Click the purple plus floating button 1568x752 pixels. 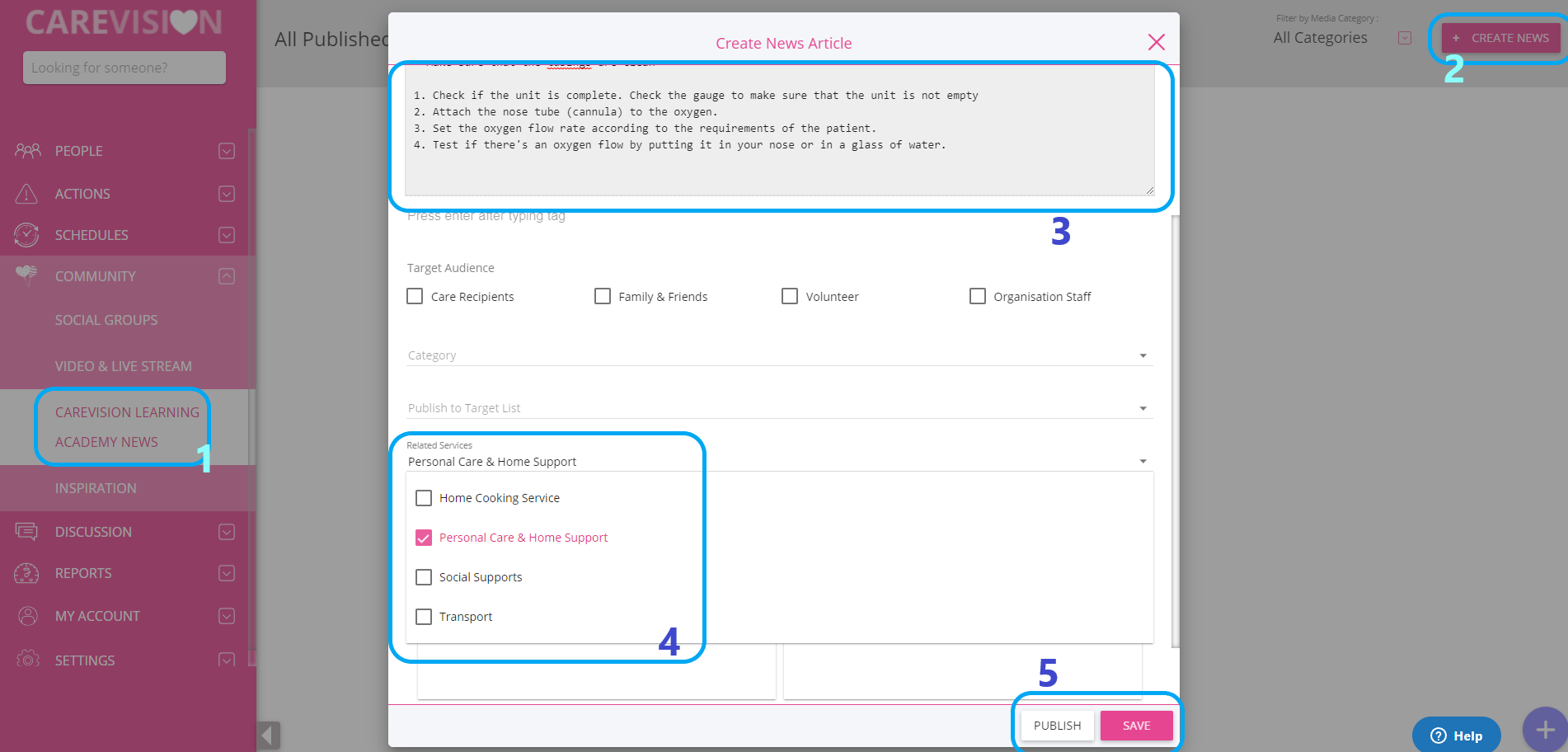1545,730
